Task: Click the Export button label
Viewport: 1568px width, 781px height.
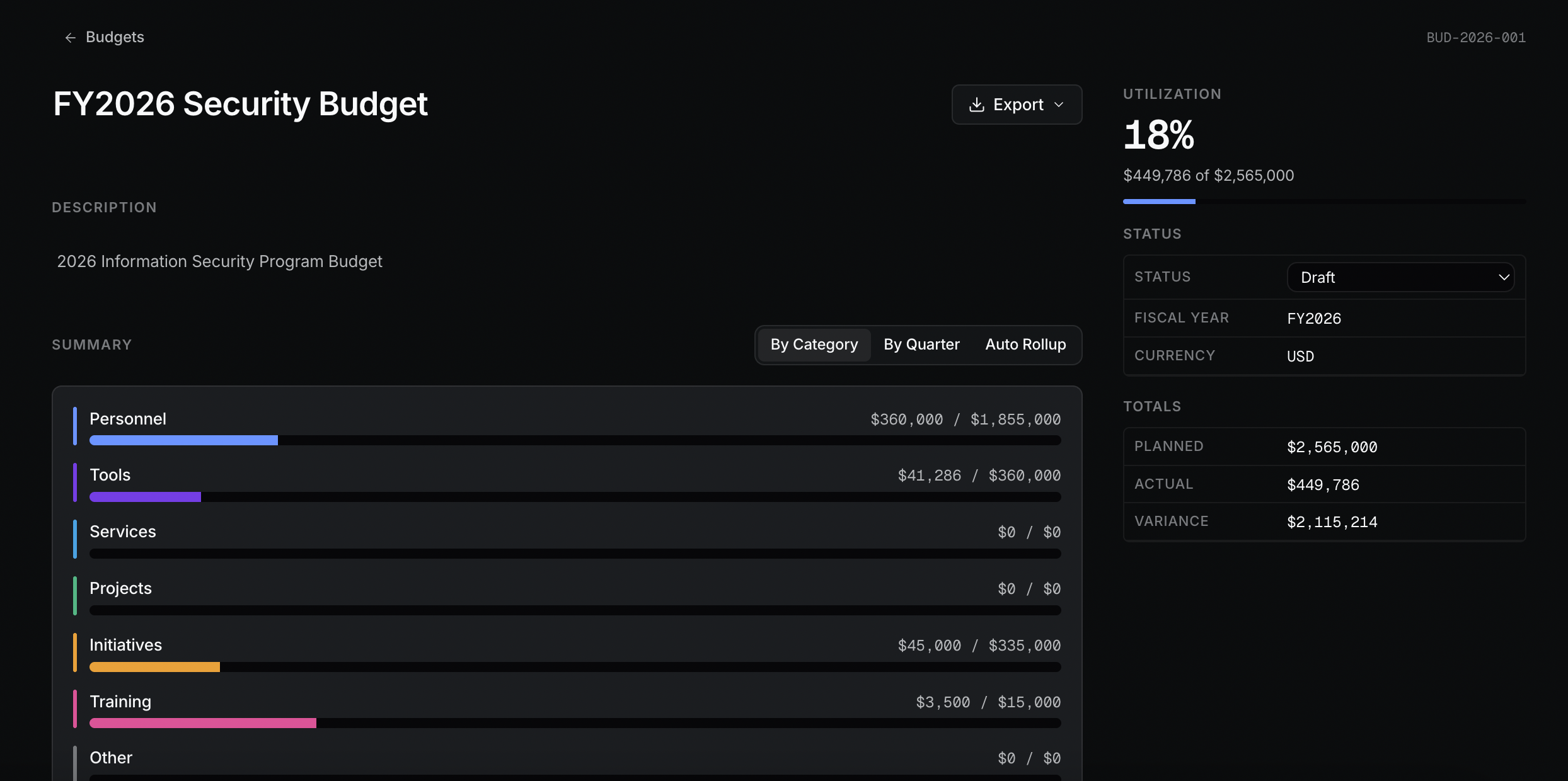Action: [x=1018, y=105]
